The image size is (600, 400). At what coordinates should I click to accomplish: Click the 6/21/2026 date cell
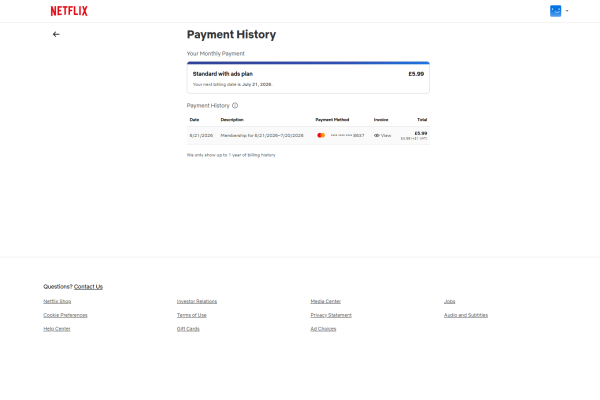(x=201, y=136)
